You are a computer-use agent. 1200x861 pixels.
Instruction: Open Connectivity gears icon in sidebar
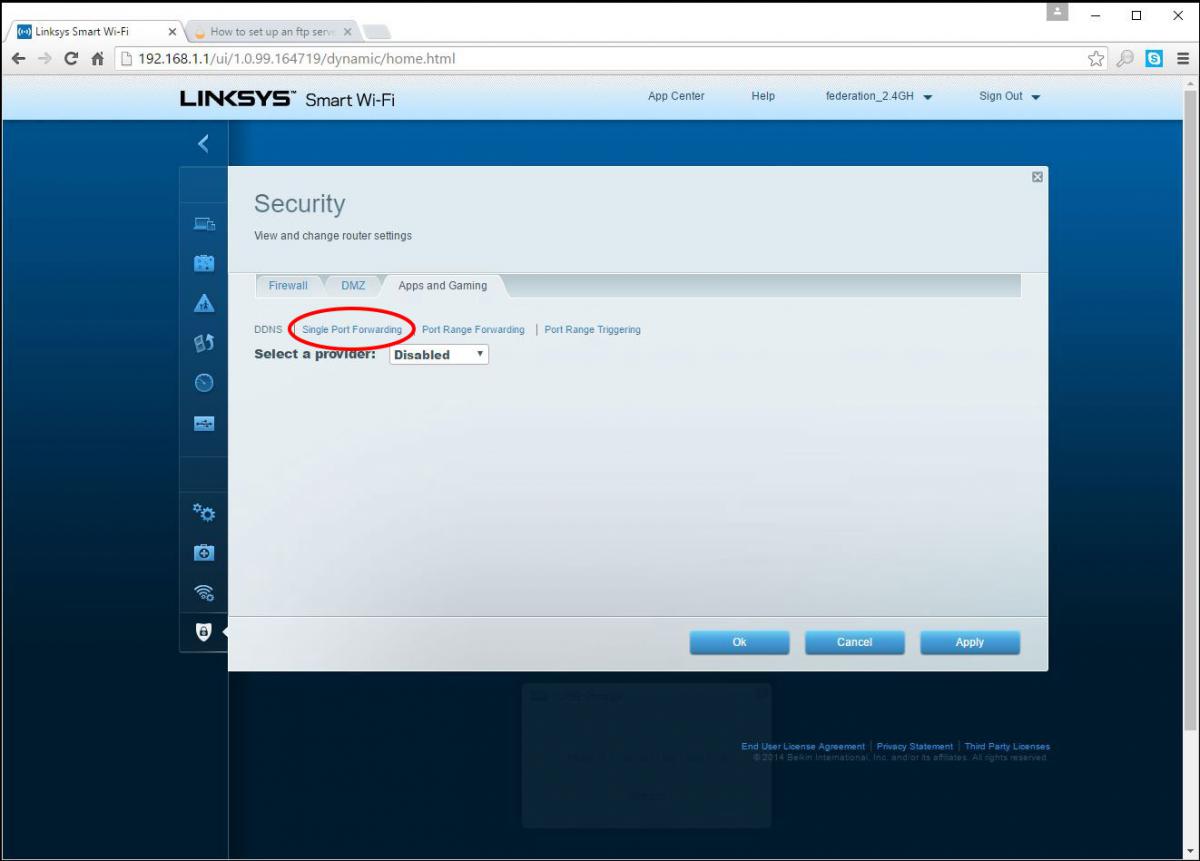[x=204, y=513]
